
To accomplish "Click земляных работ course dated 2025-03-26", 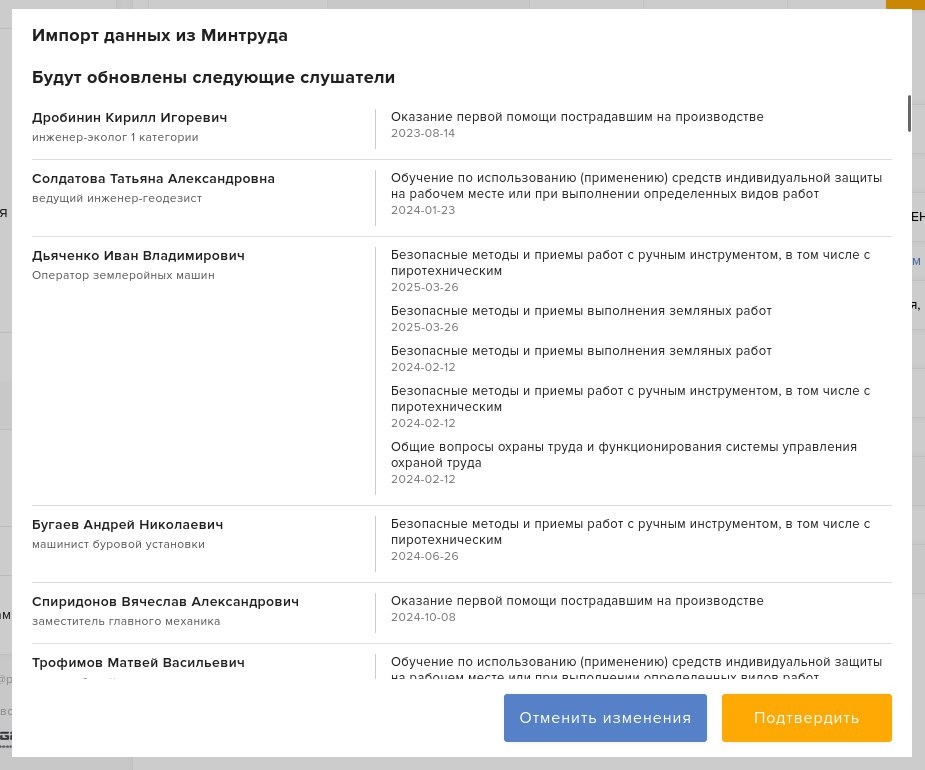I will coord(581,311).
